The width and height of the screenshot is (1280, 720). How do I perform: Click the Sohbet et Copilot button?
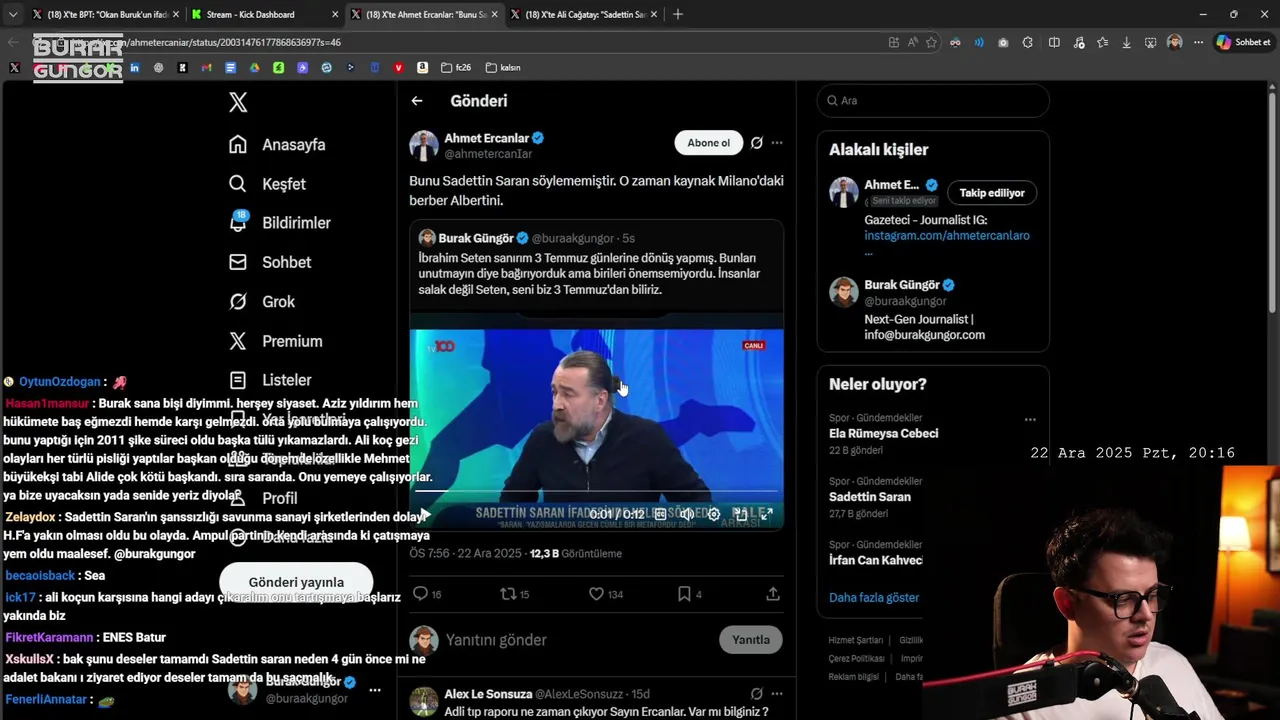(1243, 42)
